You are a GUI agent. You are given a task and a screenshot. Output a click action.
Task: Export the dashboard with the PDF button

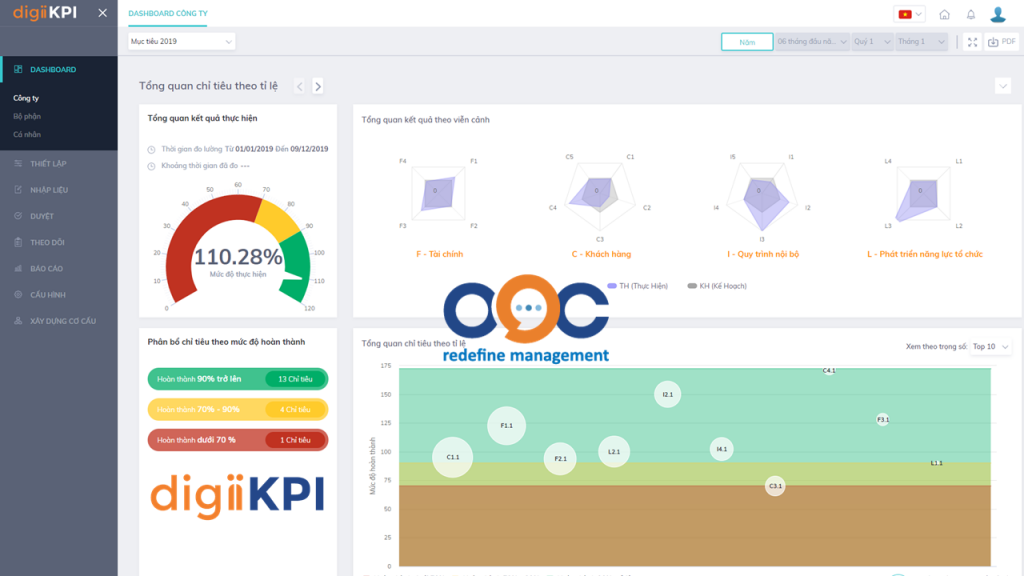[1002, 42]
